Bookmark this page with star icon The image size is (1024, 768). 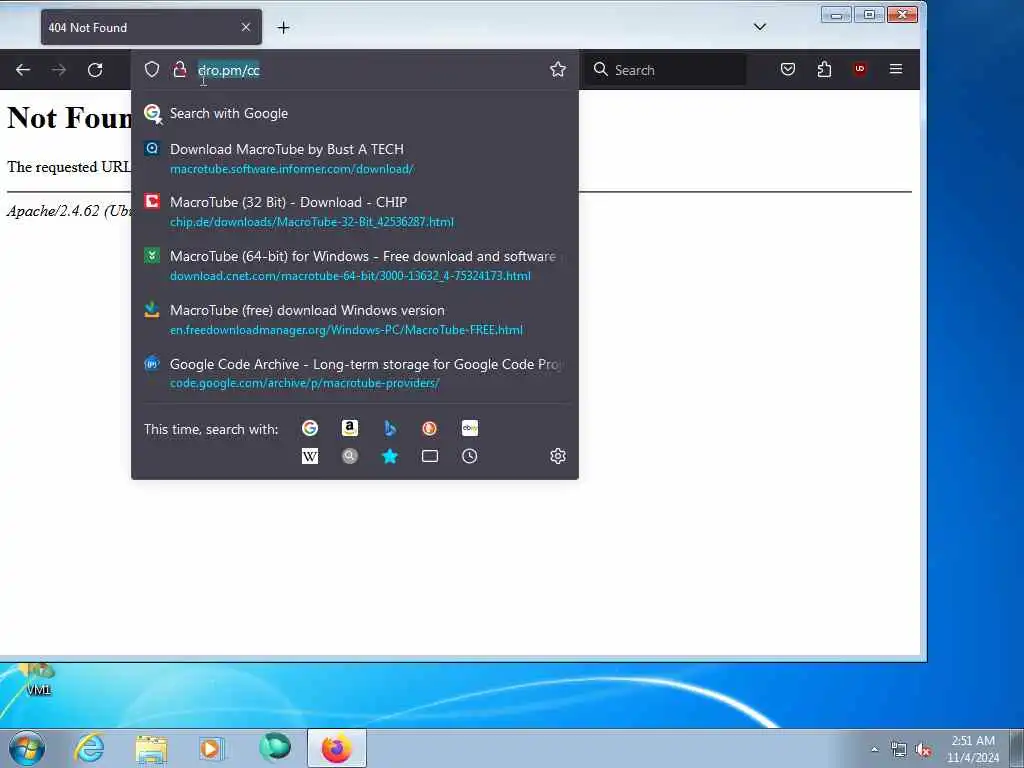pyautogui.click(x=558, y=70)
